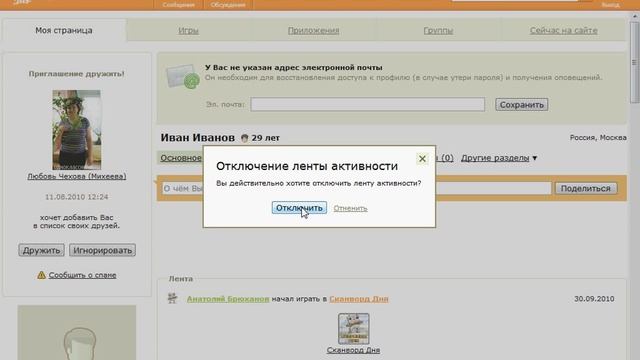Click the empty profile avatar placeholder
The width and height of the screenshot is (640, 360).
(x=77, y=332)
